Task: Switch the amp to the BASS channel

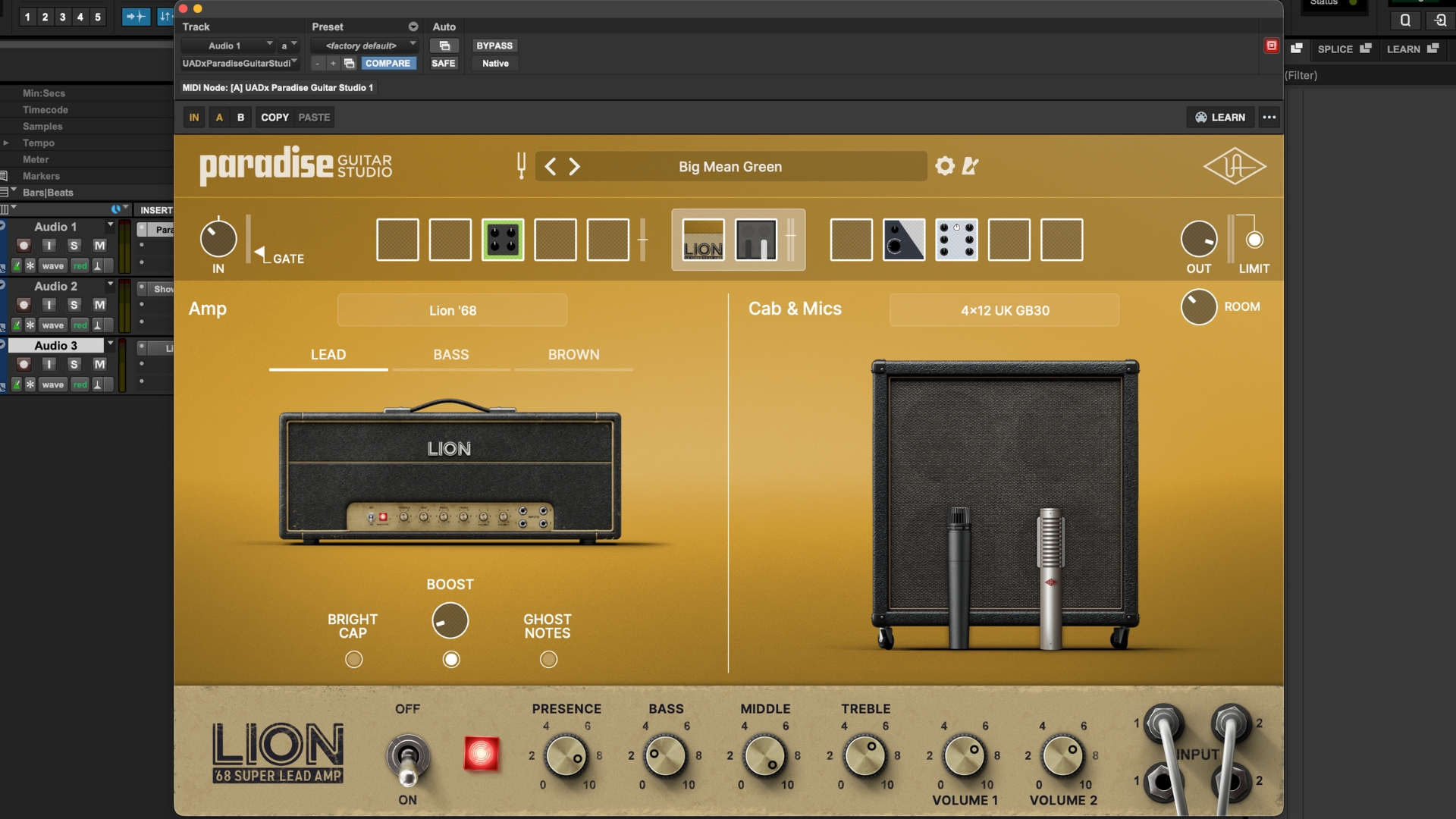Action: click(450, 354)
